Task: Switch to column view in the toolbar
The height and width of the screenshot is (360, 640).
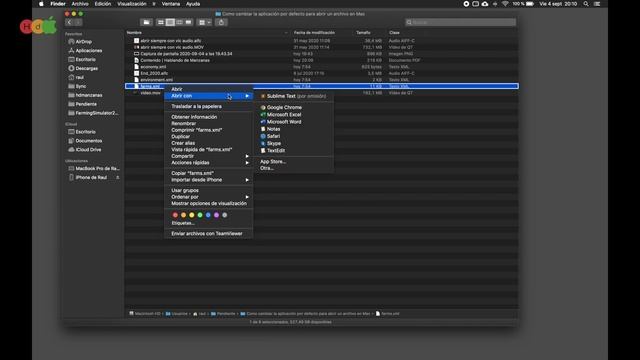Action: (179, 22)
